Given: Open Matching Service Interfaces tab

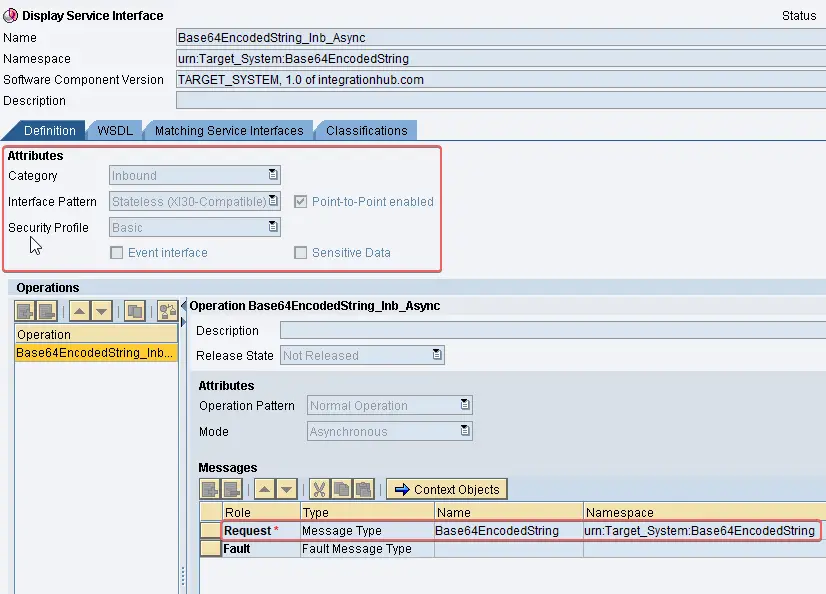Looking at the screenshot, I should (229, 131).
